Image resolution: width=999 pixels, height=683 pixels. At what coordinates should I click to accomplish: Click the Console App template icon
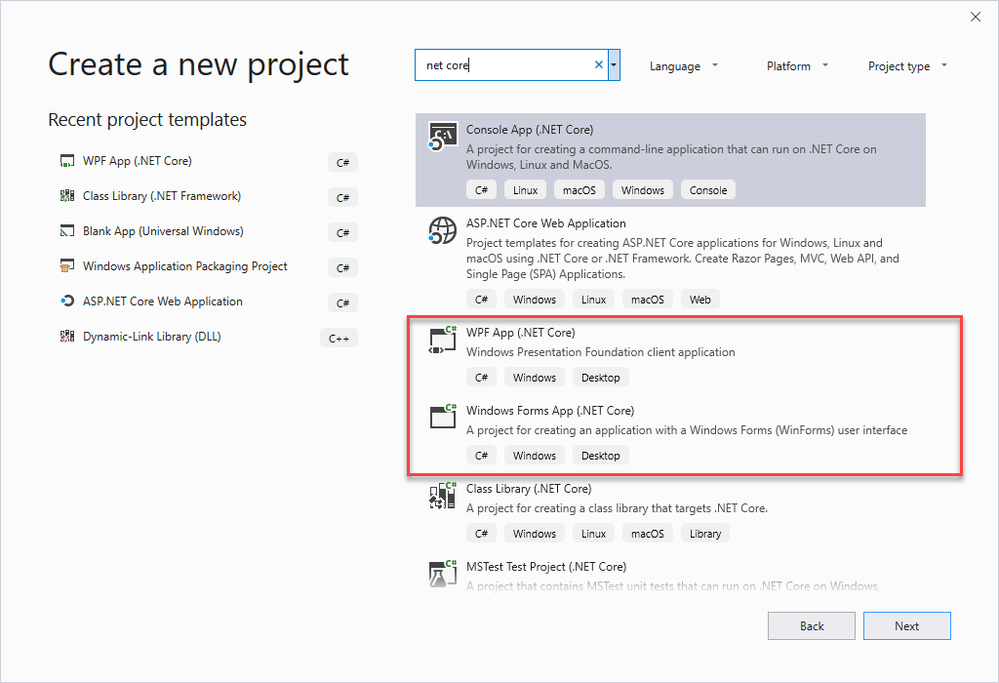(442, 137)
